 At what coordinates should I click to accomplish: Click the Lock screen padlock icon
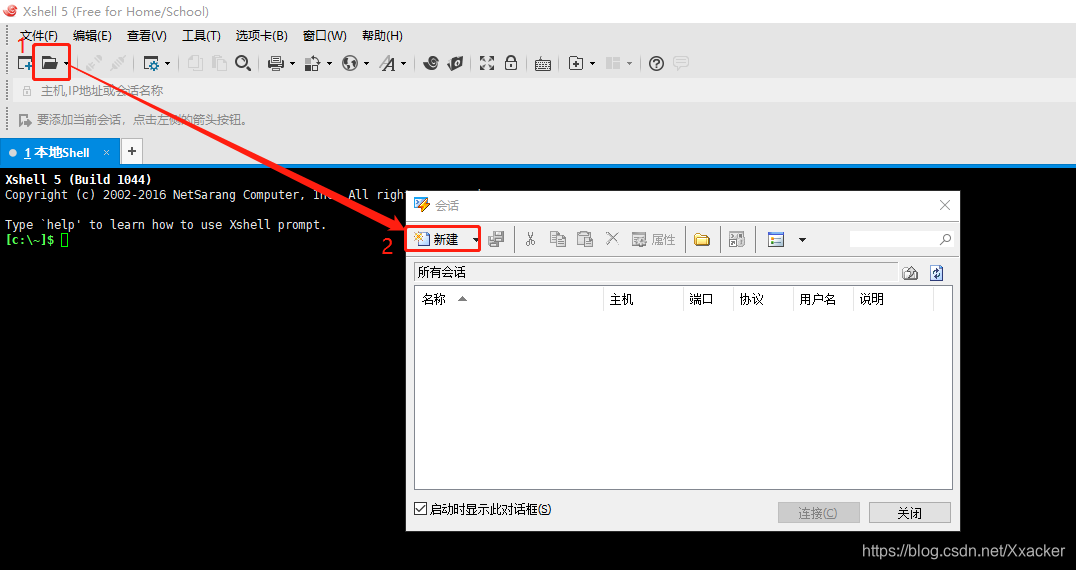(x=511, y=63)
